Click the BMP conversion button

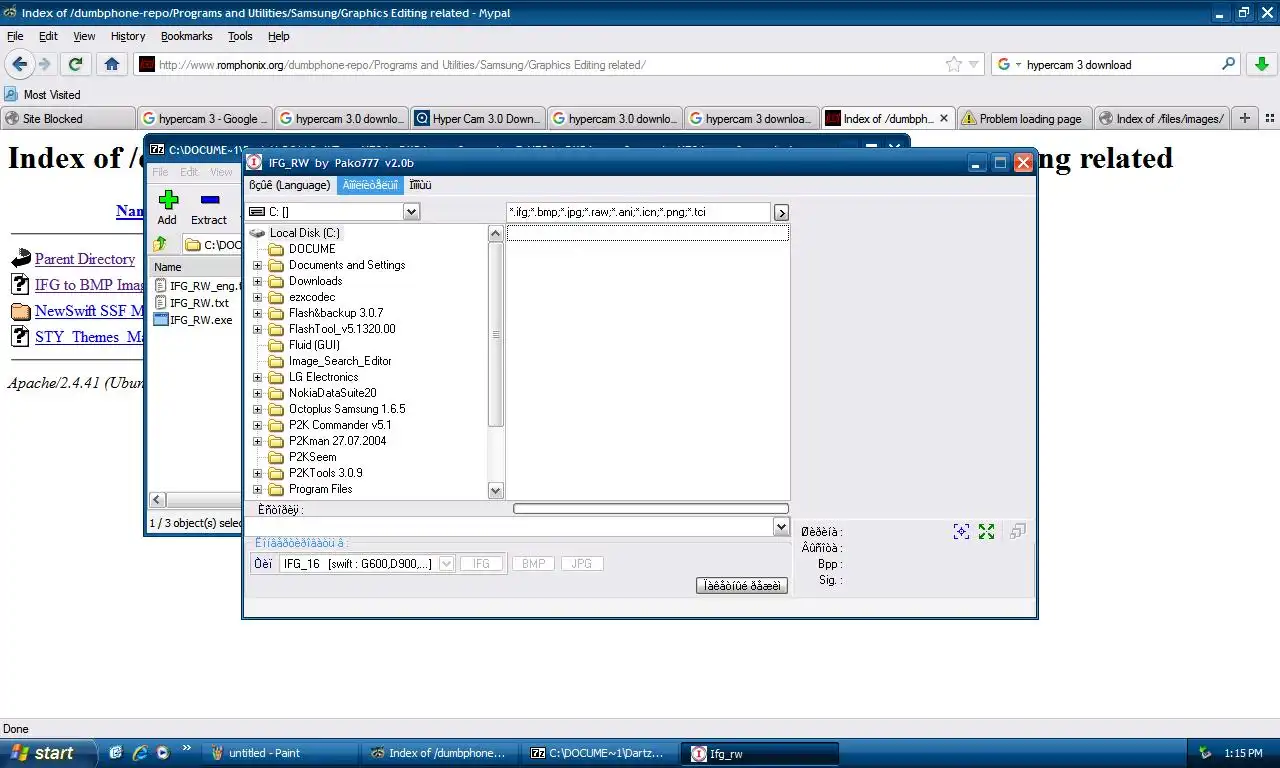coord(534,564)
